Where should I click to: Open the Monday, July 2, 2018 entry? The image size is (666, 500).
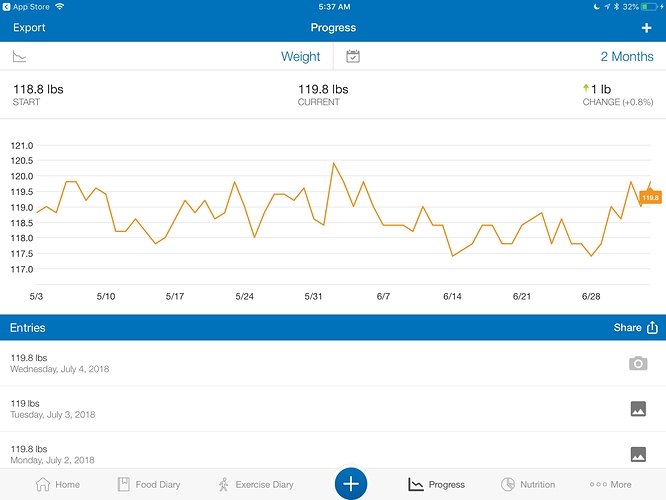coord(333,451)
